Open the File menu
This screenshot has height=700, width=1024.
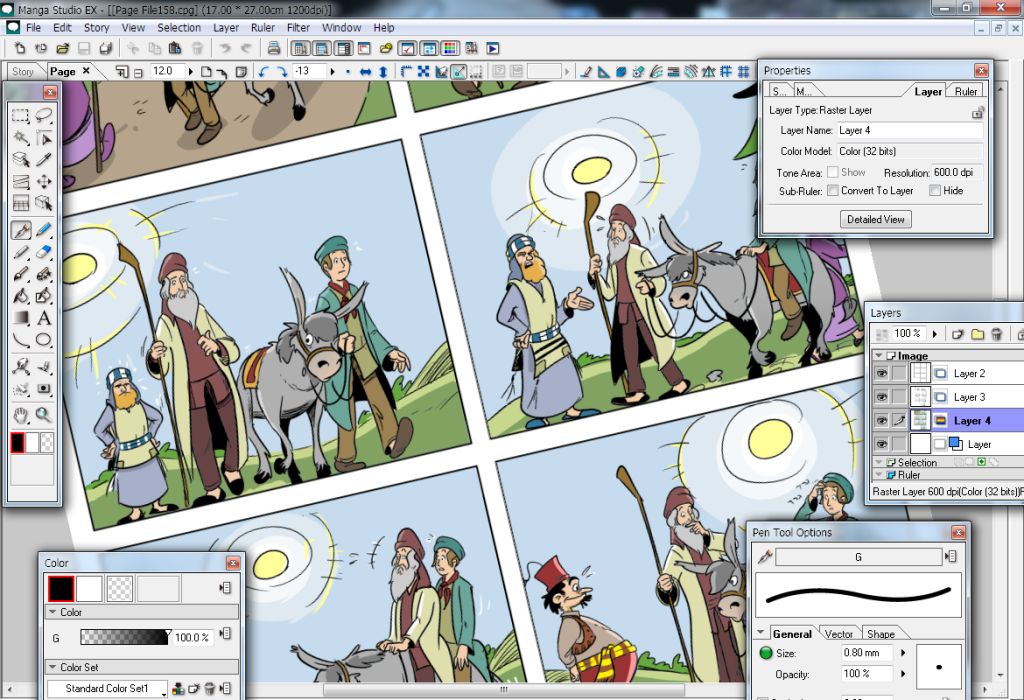coord(33,27)
